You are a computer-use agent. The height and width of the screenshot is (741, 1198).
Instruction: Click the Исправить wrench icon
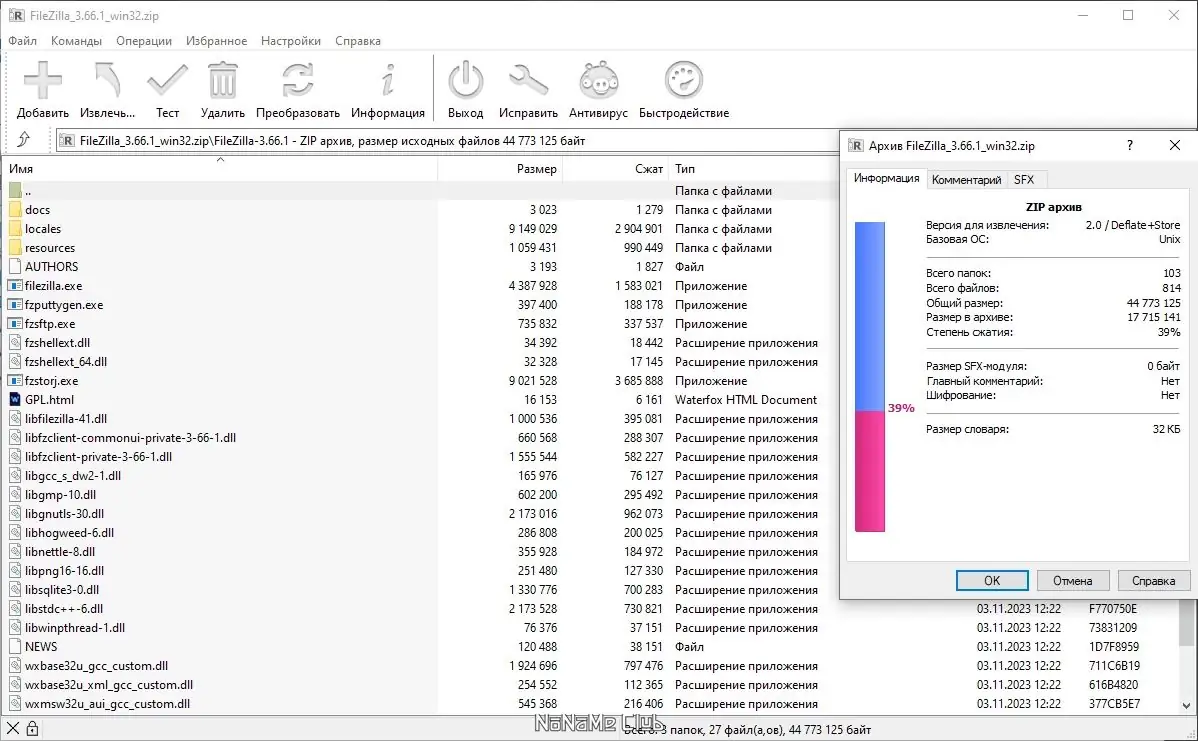528,80
